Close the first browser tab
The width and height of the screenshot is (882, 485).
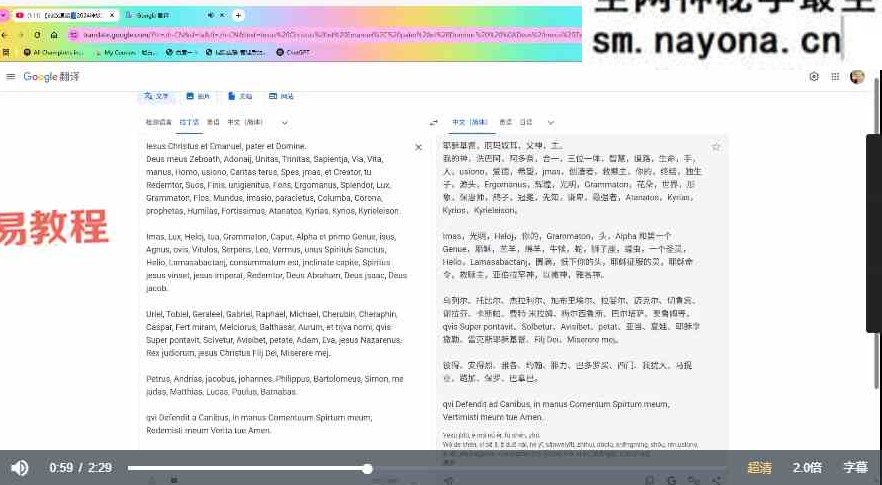(111, 15)
